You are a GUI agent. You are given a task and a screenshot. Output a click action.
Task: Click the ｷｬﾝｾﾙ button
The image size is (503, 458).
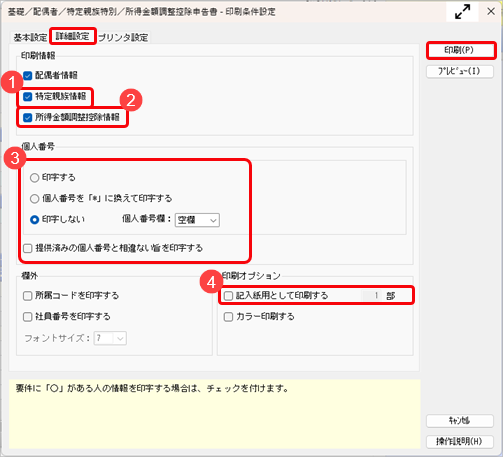coord(460,421)
